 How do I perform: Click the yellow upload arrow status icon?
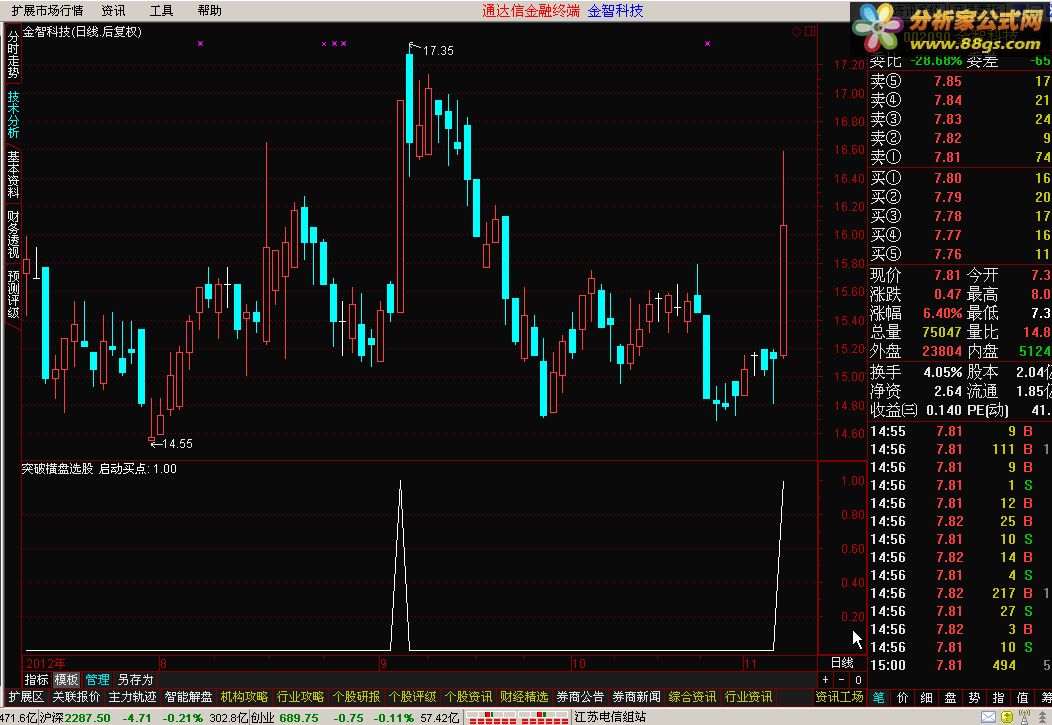pos(1007,717)
